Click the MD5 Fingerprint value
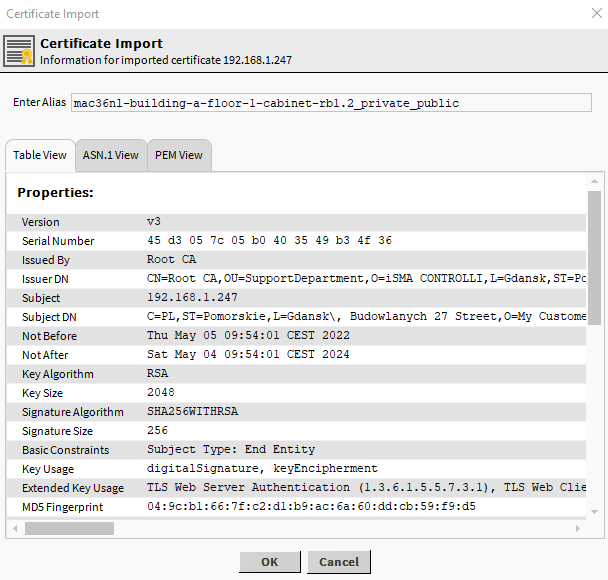 pos(311,507)
